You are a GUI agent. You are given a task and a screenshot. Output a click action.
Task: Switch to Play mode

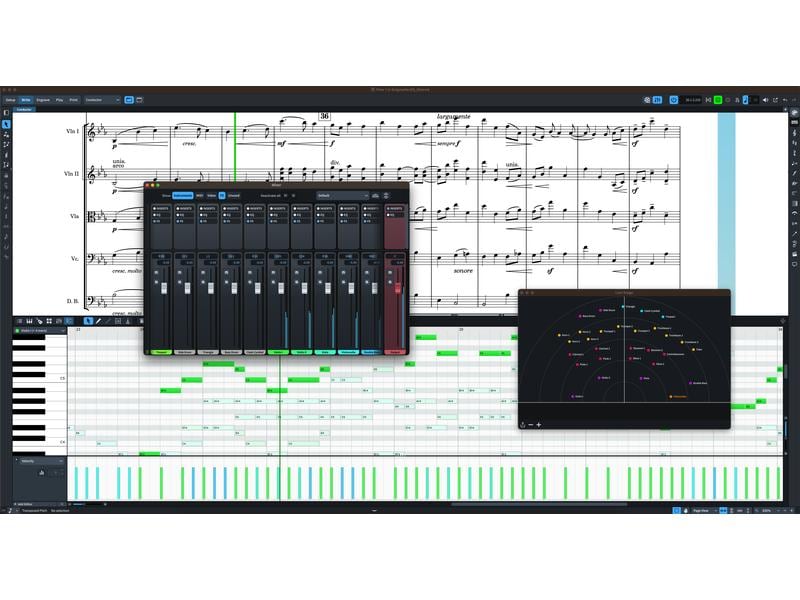click(x=59, y=100)
